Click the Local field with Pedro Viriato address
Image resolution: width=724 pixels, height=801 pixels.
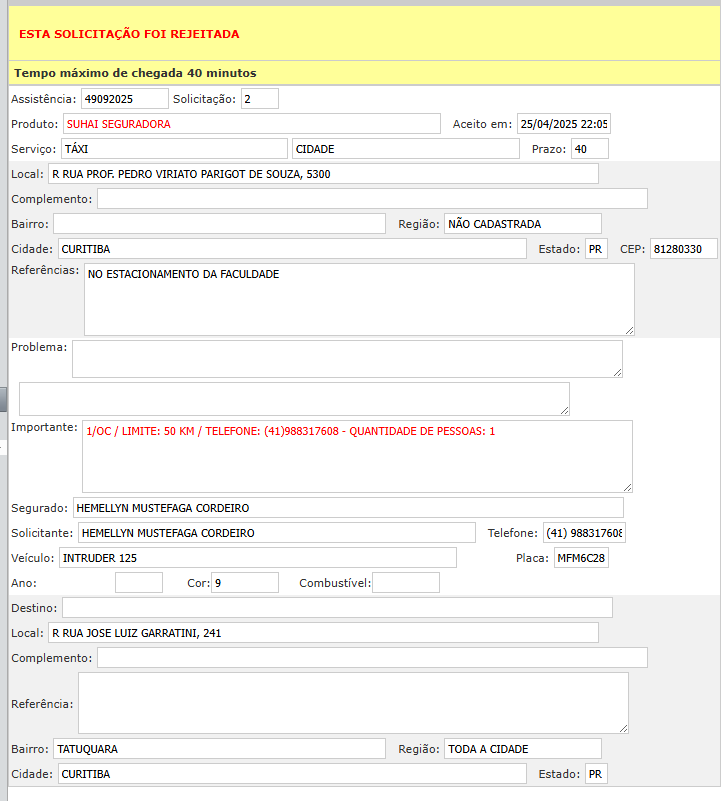[x=323, y=174]
